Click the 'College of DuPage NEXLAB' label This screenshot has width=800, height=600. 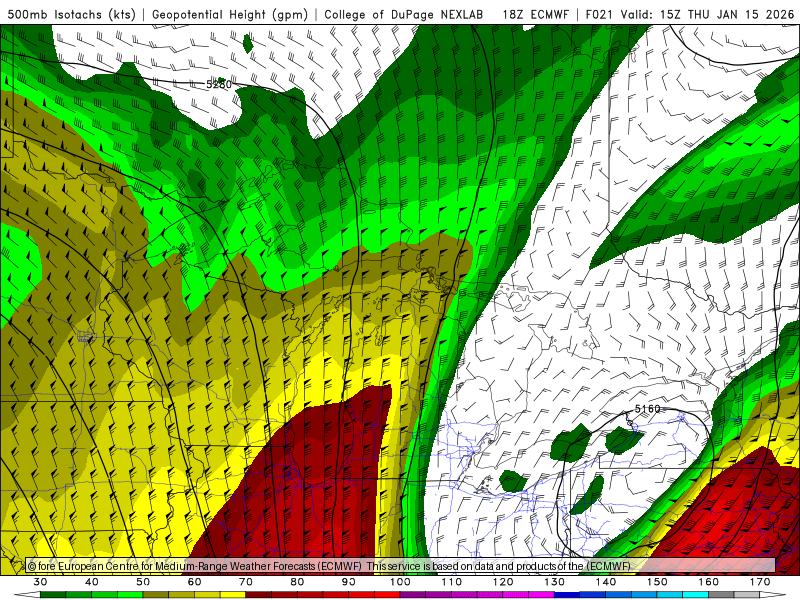click(x=404, y=15)
